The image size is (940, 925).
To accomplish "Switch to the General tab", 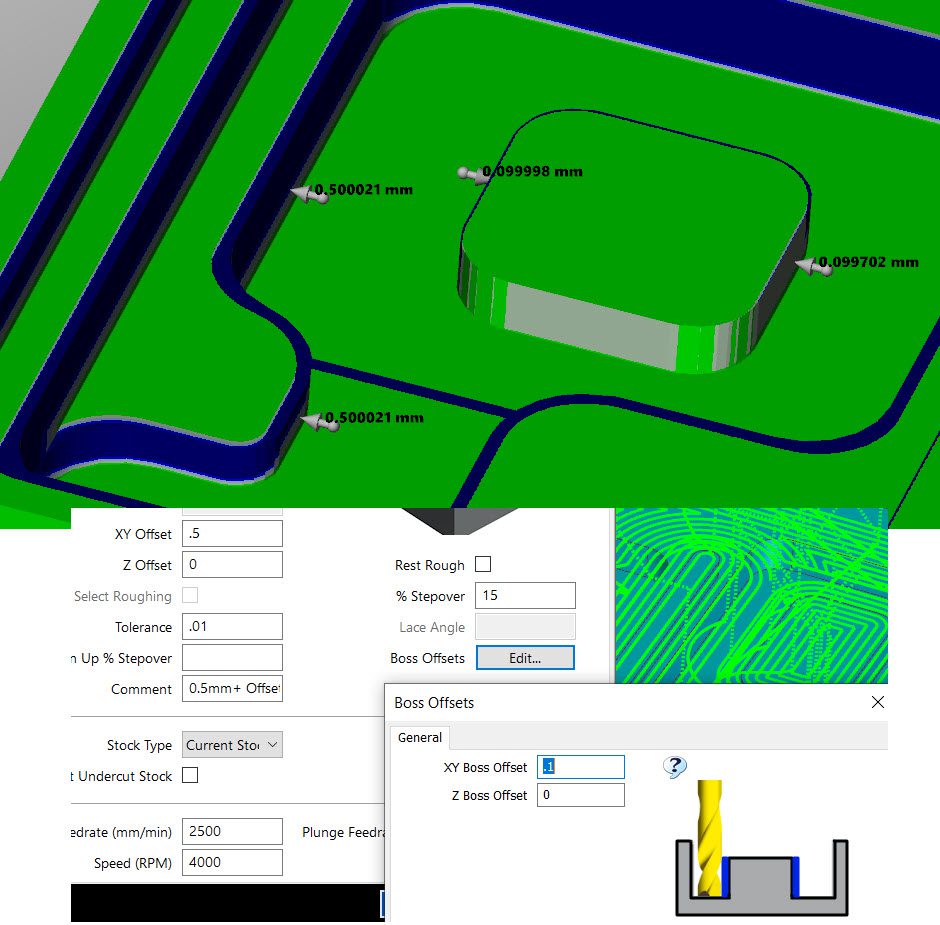I will click(419, 737).
